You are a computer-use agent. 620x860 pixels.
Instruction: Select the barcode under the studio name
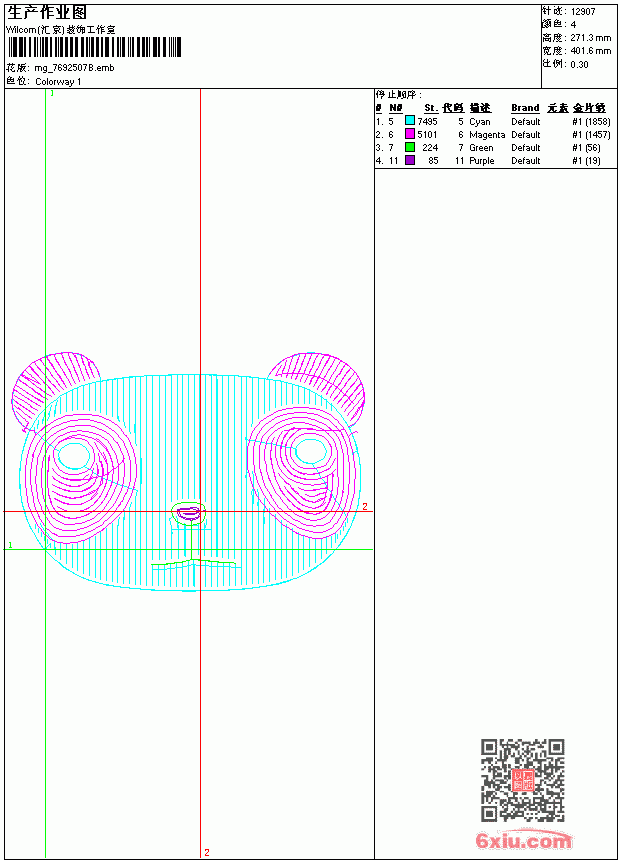click(94, 47)
